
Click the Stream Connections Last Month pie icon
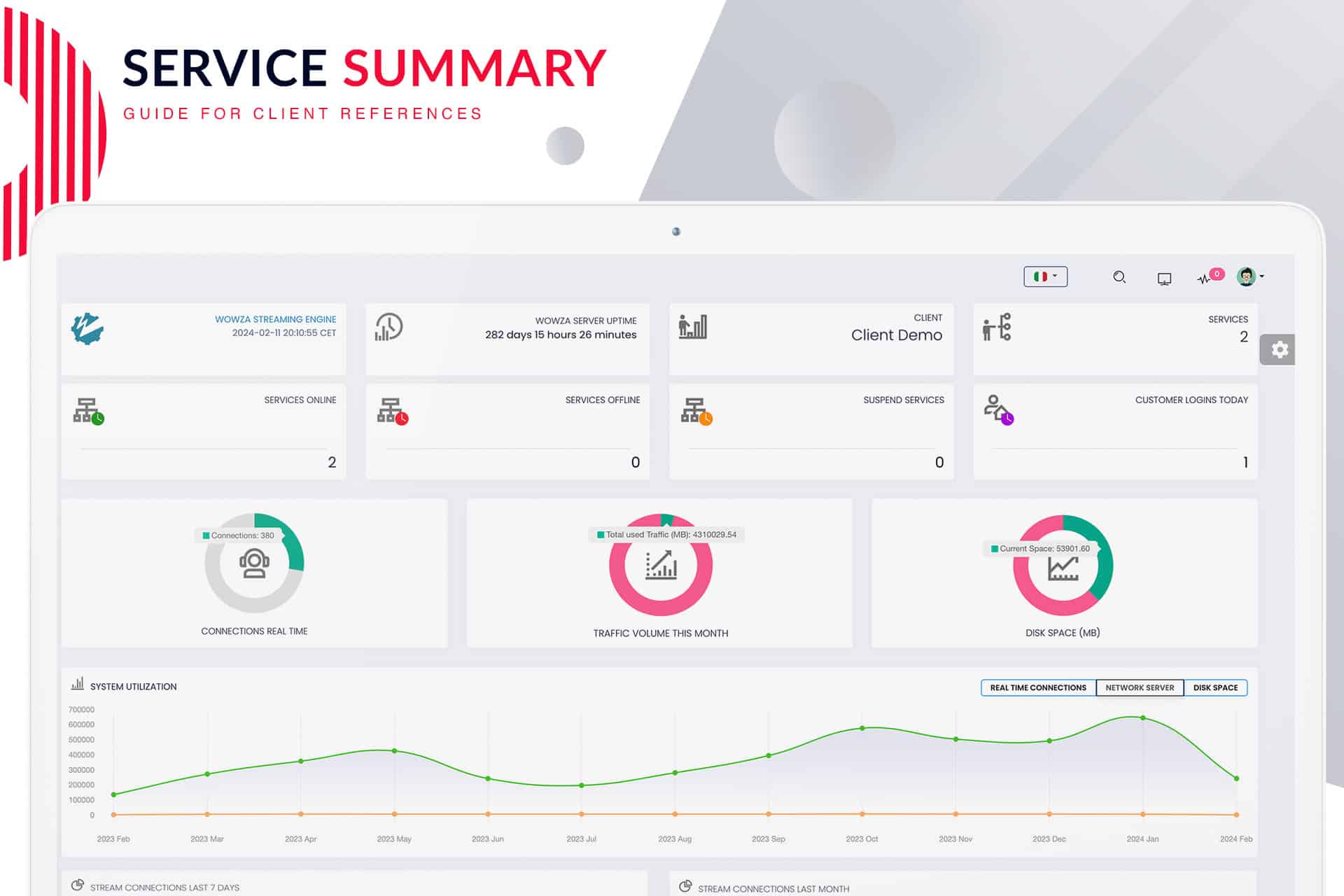coord(685,886)
